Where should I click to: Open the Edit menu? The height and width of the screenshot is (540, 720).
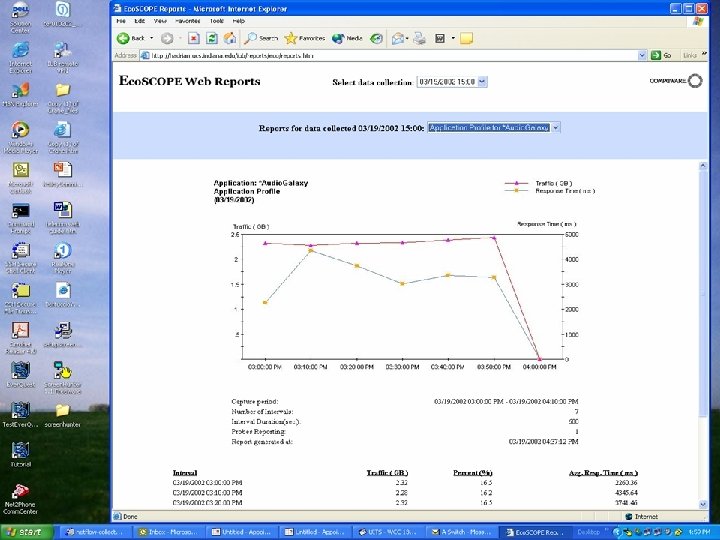[x=140, y=21]
